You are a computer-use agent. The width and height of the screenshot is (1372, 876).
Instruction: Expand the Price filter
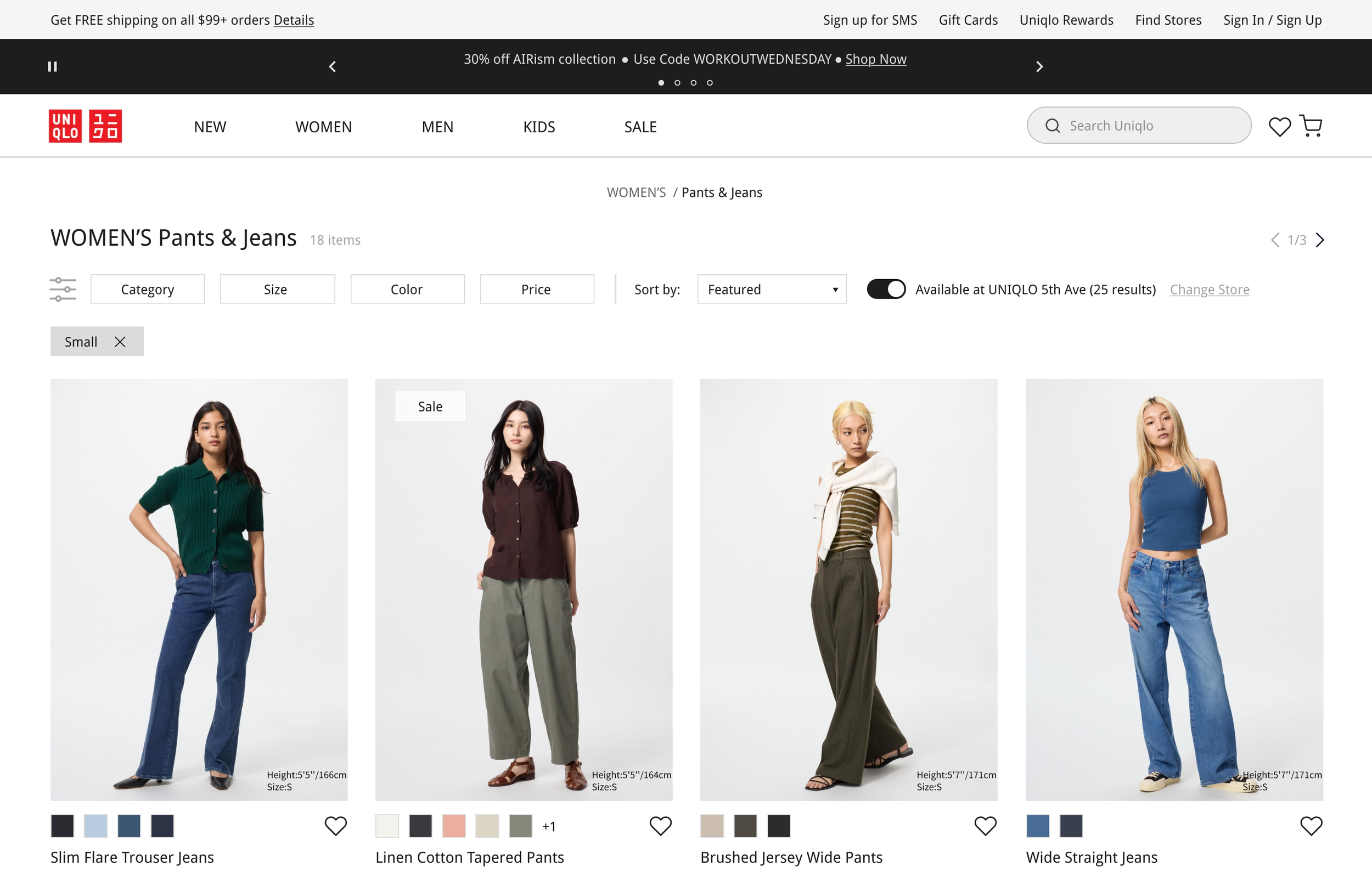coord(536,289)
